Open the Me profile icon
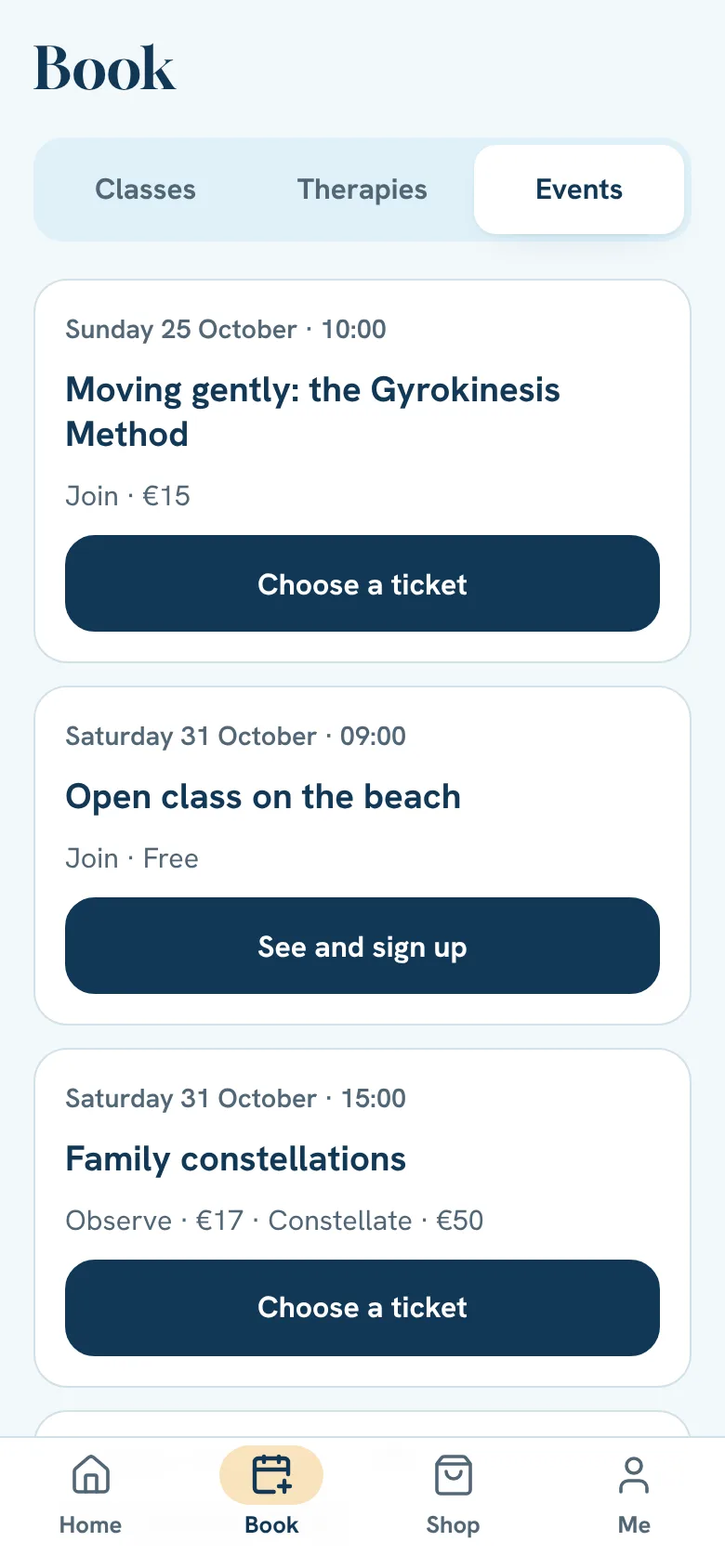This screenshot has height=1568, width=725. click(634, 1474)
